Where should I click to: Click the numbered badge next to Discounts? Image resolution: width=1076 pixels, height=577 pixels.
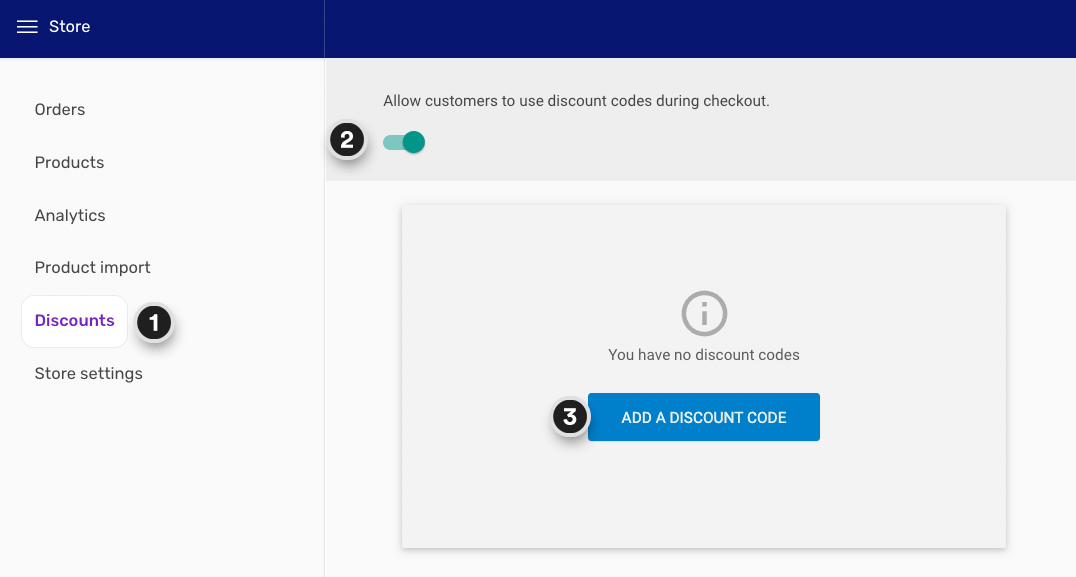coord(155,323)
